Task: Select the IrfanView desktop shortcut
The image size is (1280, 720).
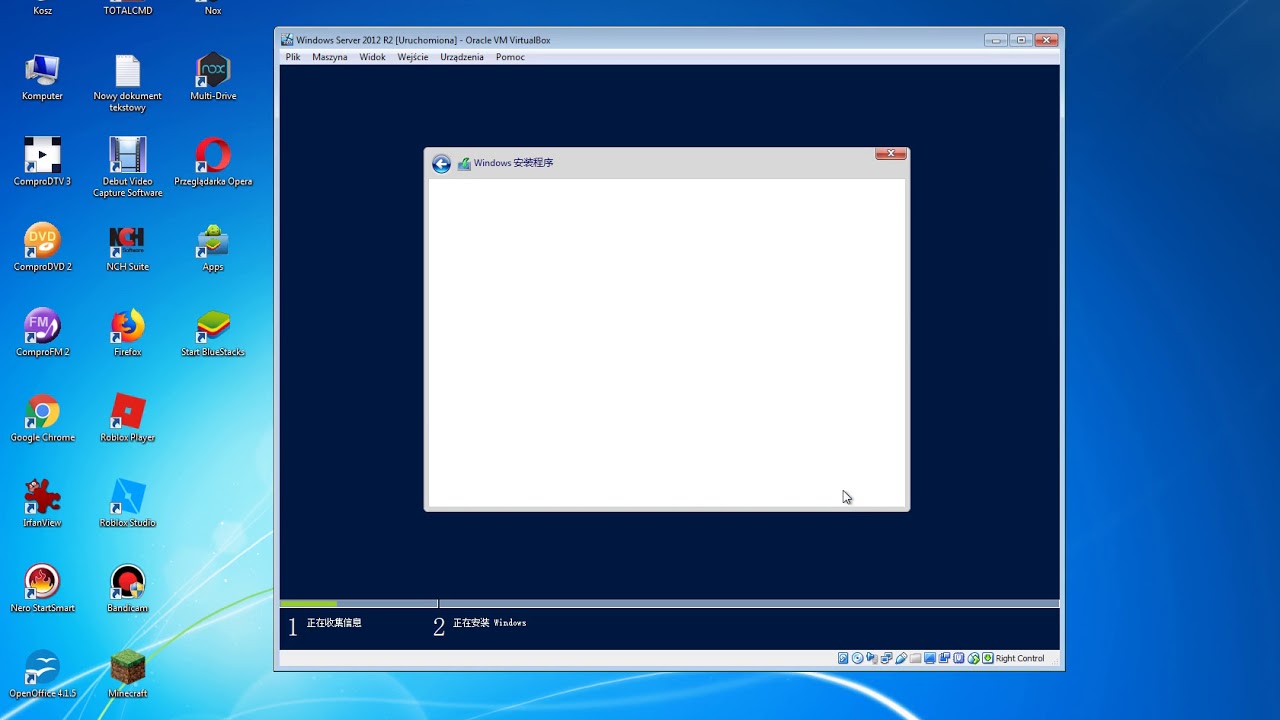Action: (x=42, y=503)
